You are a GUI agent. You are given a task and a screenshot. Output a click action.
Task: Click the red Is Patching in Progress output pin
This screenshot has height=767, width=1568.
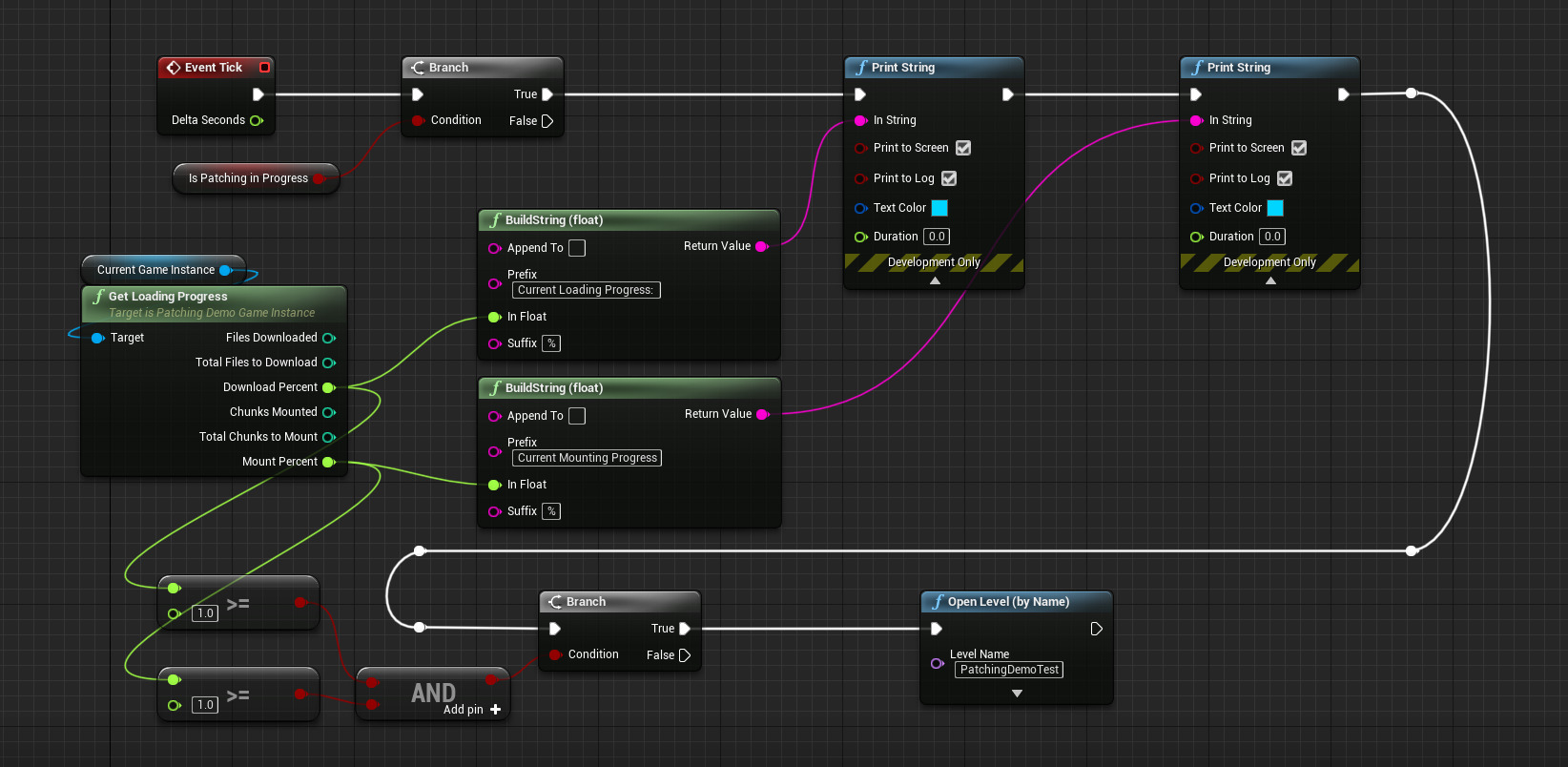(x=319, y=178)
